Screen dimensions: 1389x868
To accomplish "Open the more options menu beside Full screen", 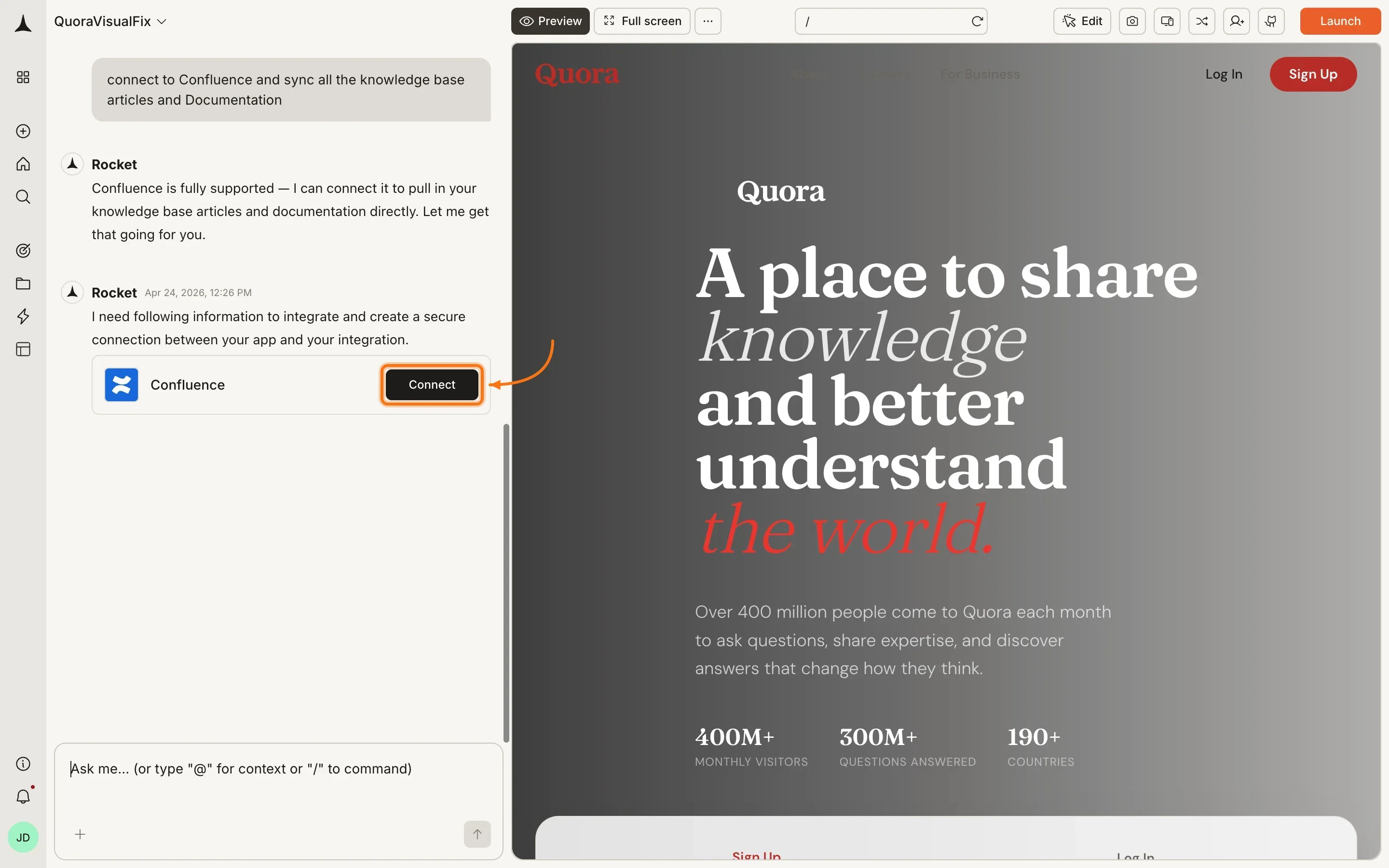I will [707, 21].
